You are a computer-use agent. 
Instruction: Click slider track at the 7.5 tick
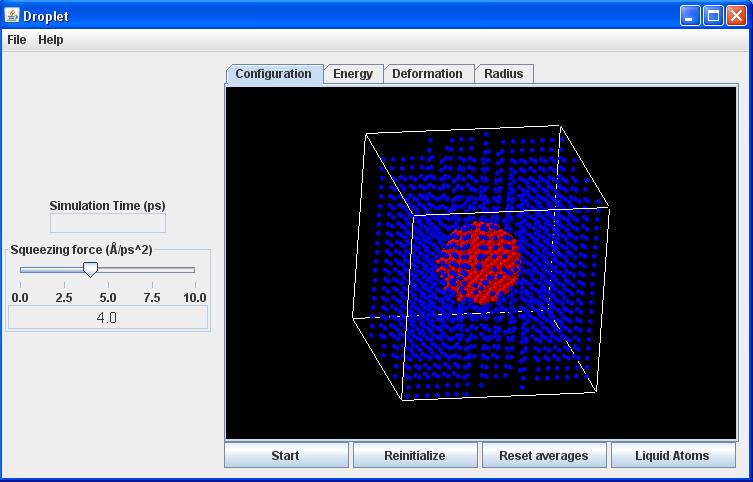tap(151, 269)
